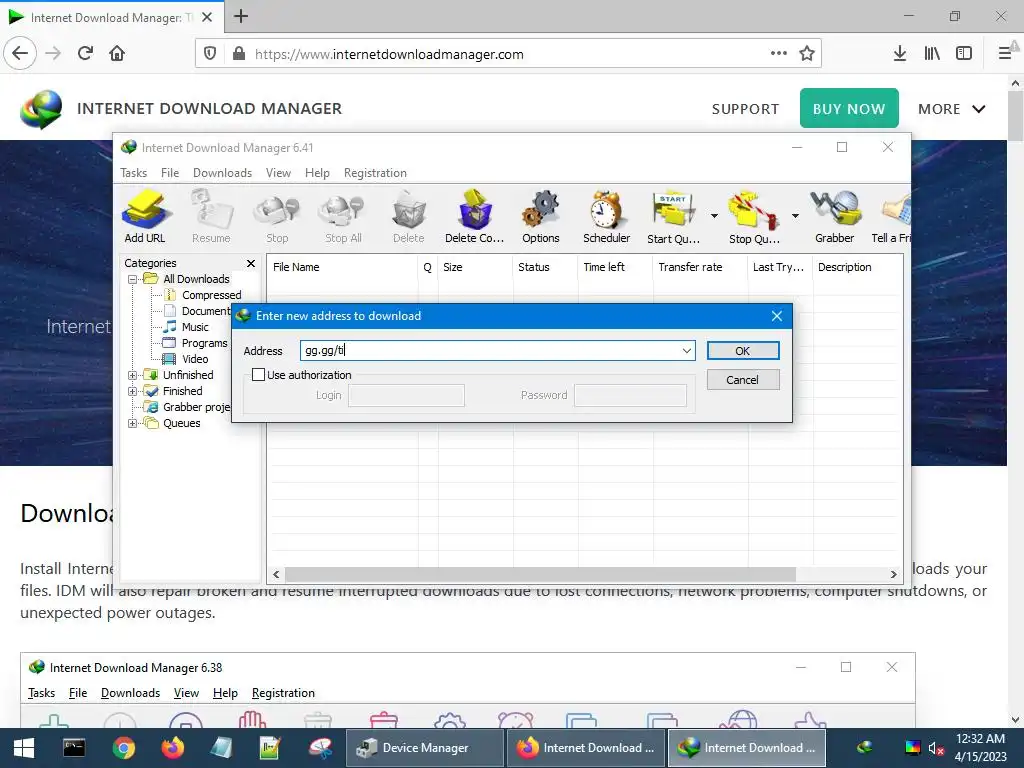The width and height of the screenshot is (1024, 768).
Task: Open page actions three-dot menu
Action: [778, 54]
